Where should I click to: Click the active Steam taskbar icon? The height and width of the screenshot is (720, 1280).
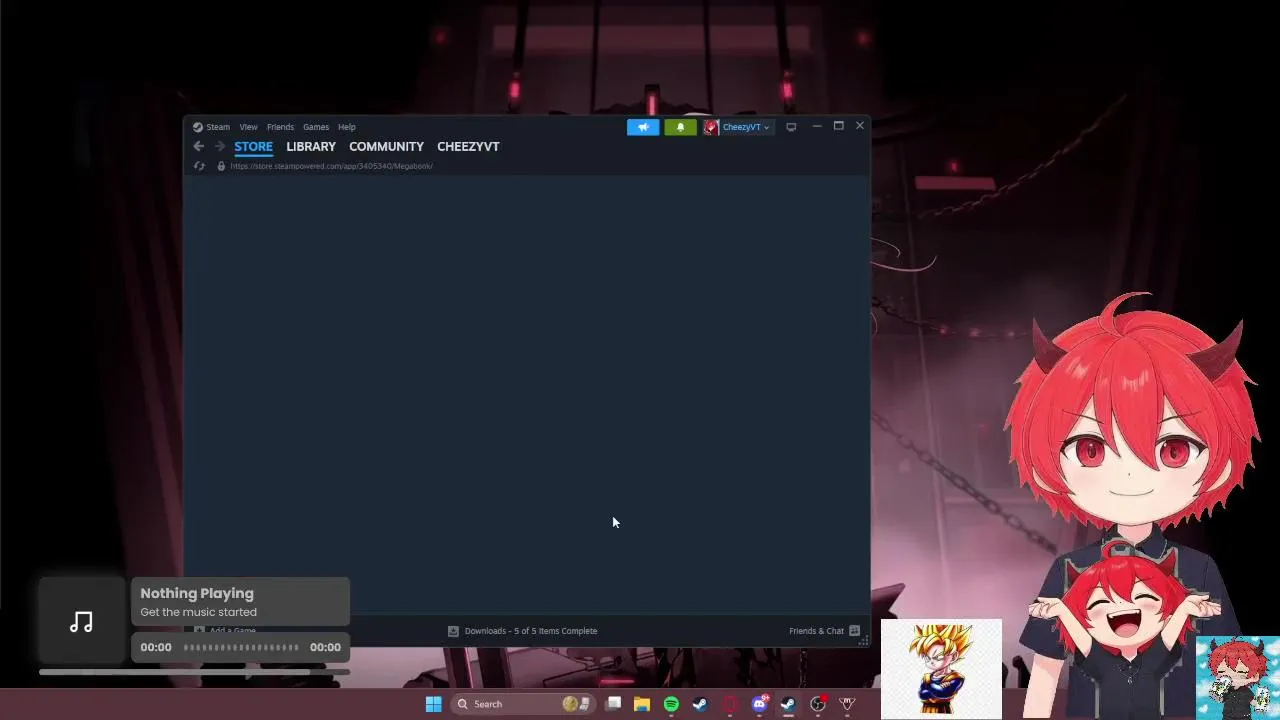(x=788, y=704)
